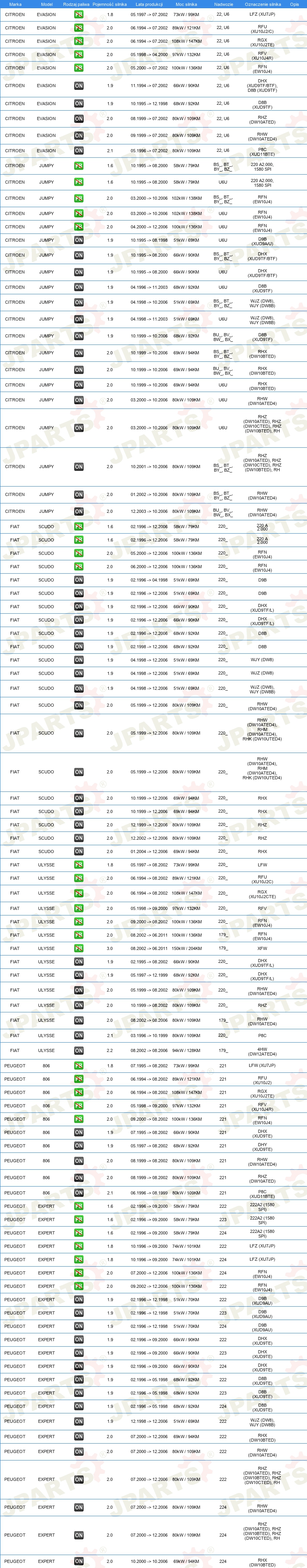307x1568 pixels.
Task: Click the Pojemność silnika column header
Action: pos(110,4)
